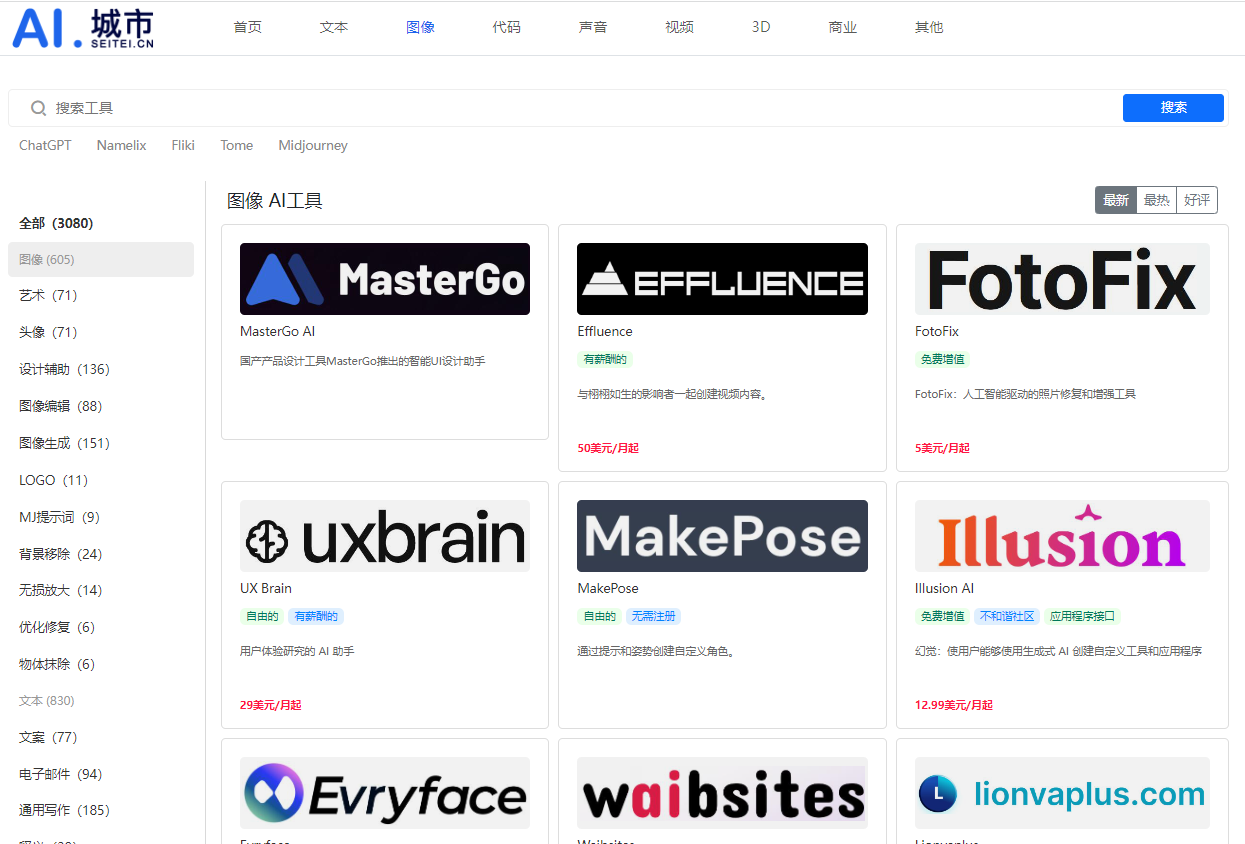Sort tools by 好评

[1197, 200]
